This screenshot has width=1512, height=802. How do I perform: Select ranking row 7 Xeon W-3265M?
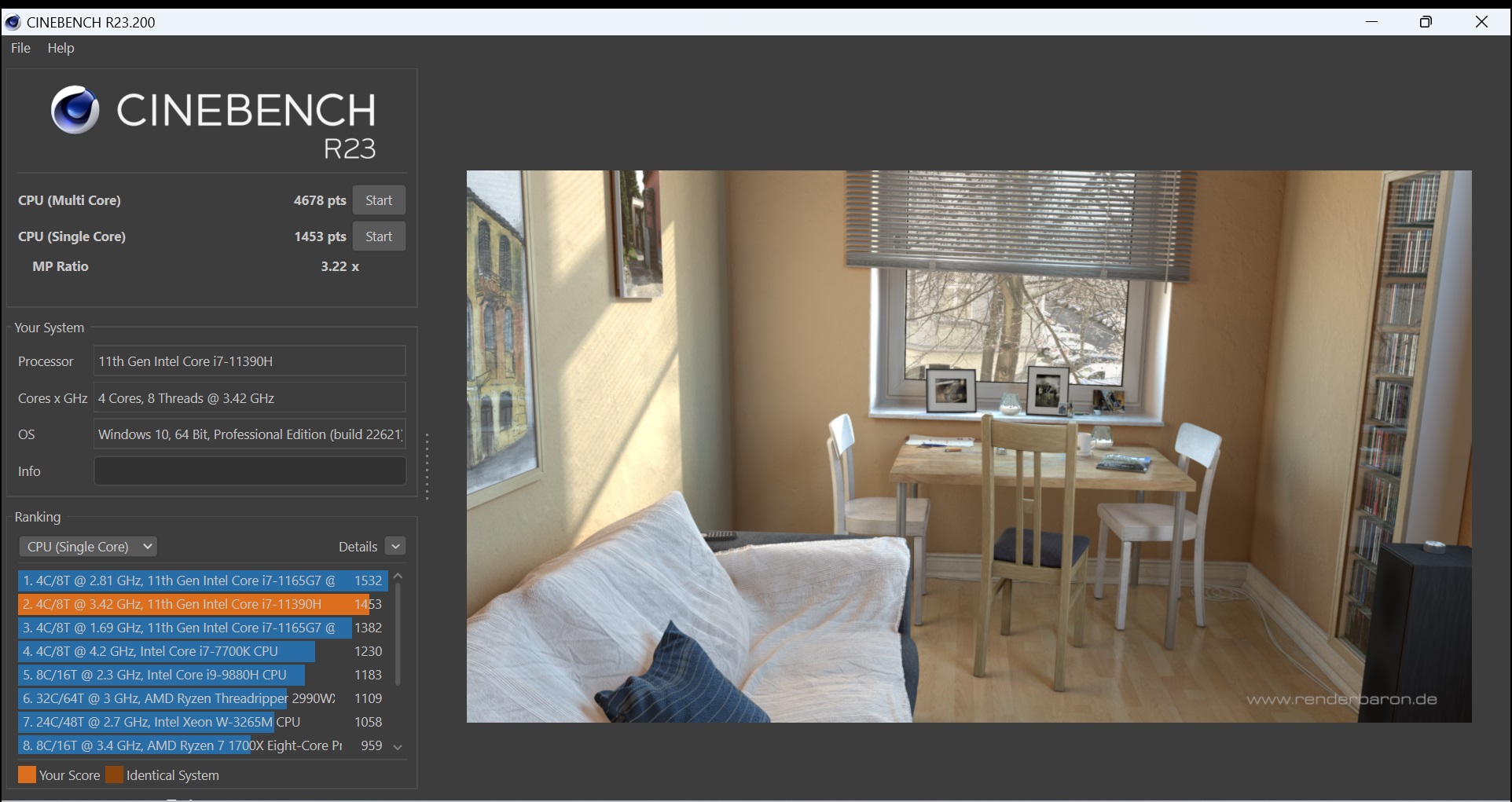point(203,722)
